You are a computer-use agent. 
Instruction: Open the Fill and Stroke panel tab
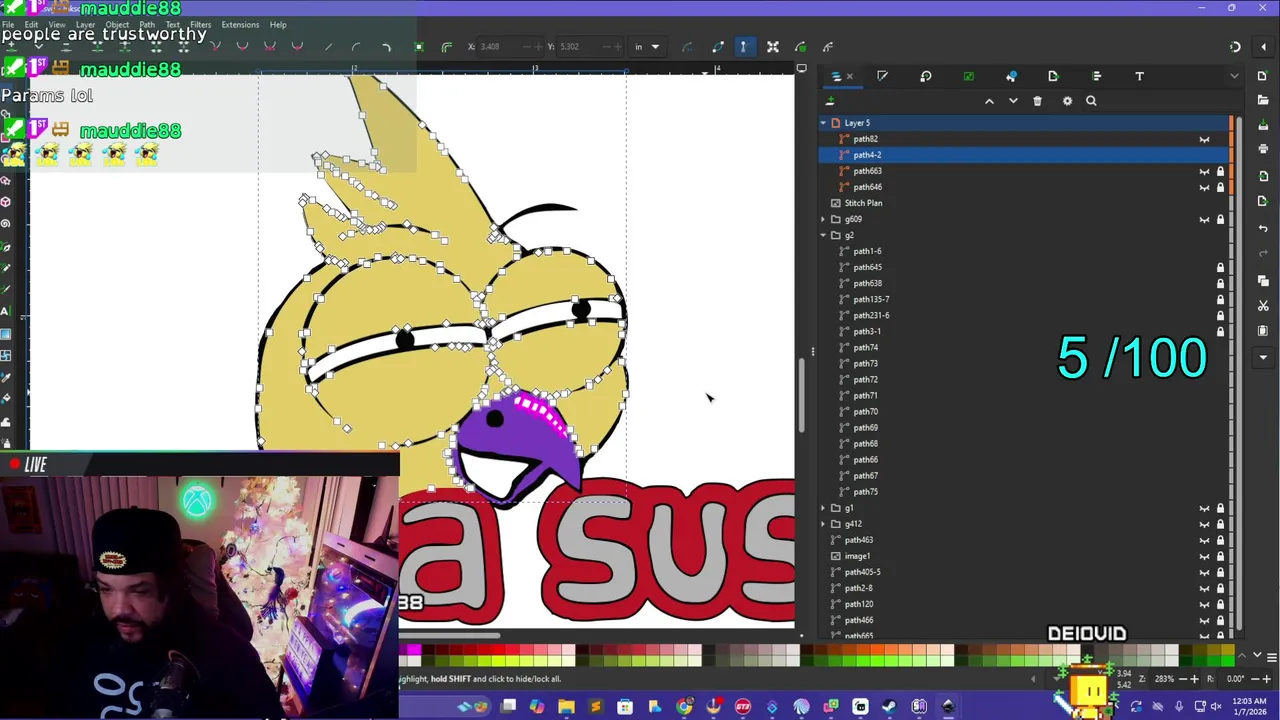882,76
